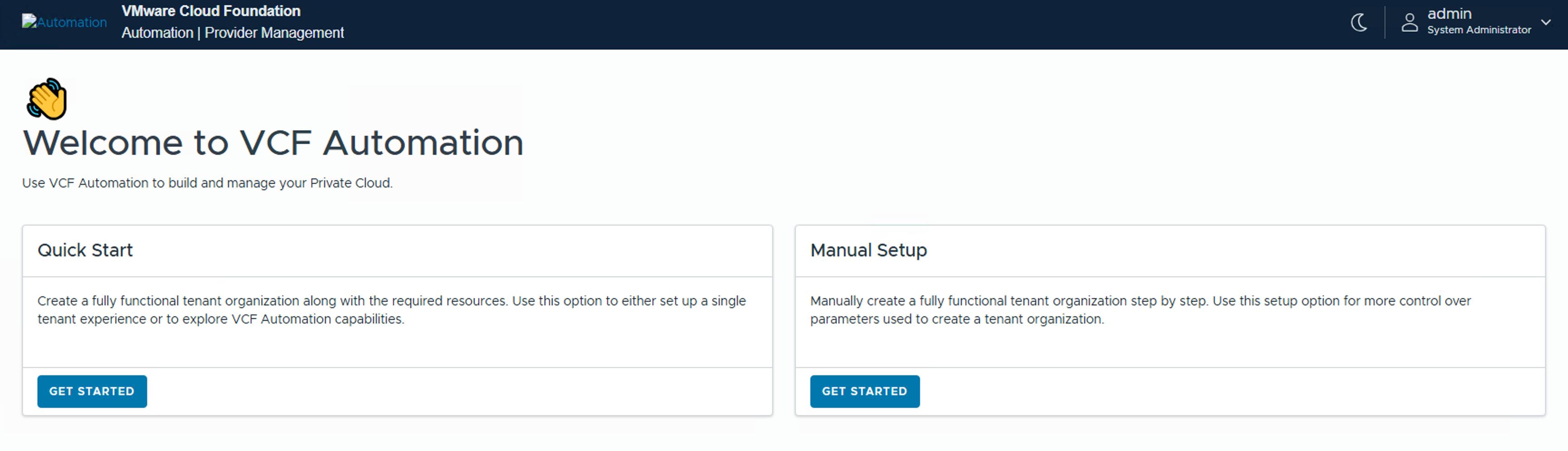
Task: Click the user avatar icon
Action: (x=1409, y=23)
